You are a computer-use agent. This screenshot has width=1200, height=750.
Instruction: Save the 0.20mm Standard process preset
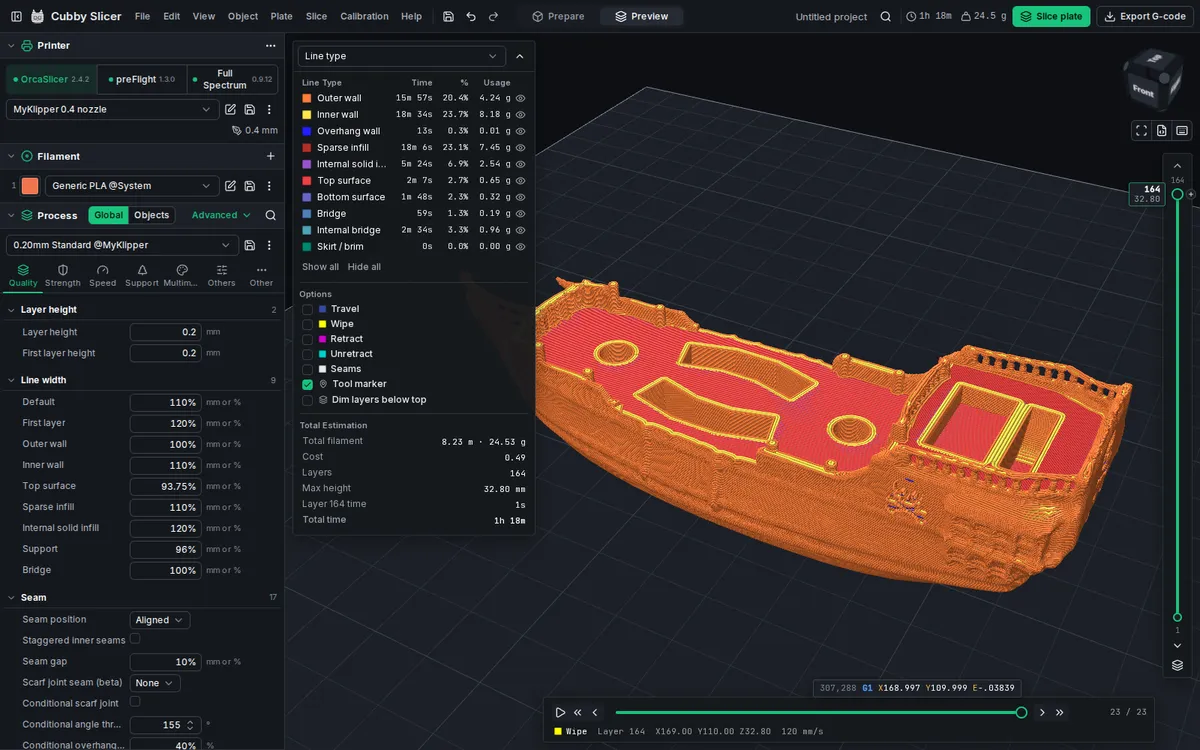coord(250,245)
